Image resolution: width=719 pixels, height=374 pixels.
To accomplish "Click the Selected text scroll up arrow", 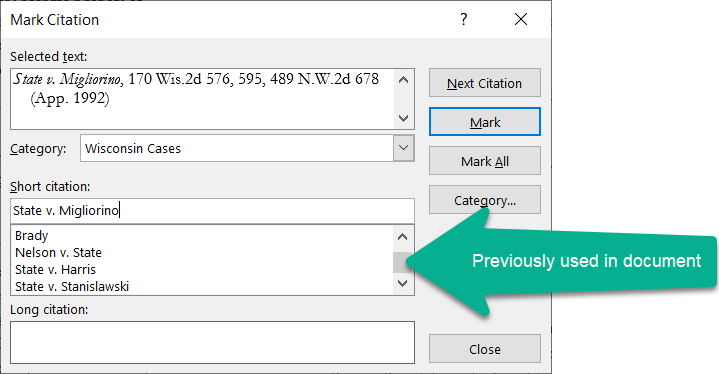I will click(404, 80).
